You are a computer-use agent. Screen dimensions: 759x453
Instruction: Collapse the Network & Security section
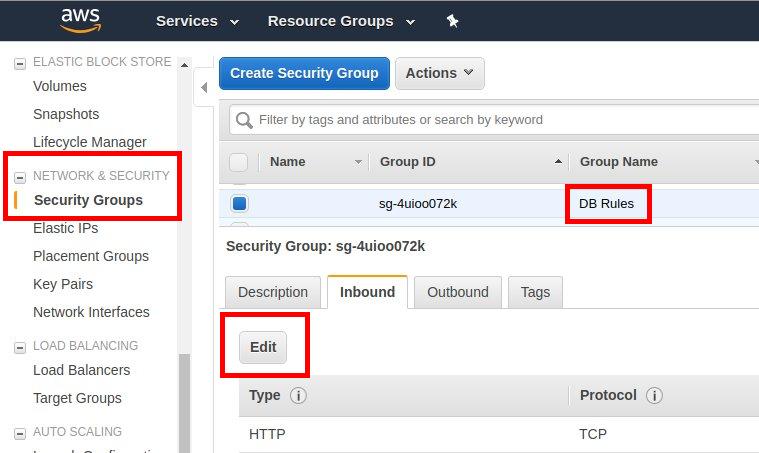[20, 177]
